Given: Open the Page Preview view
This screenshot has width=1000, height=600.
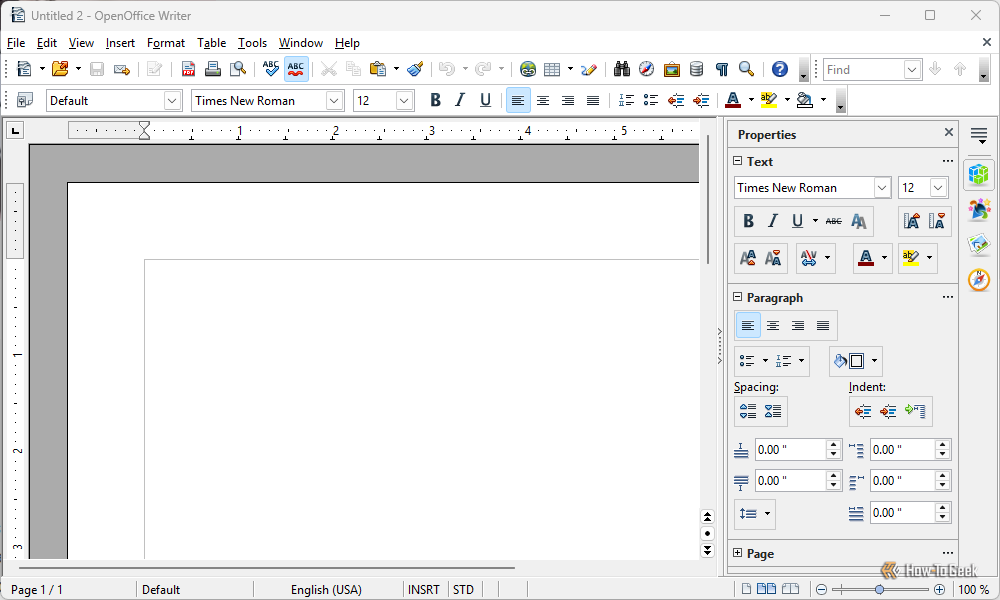Looking at the screenshot, I should pos(238,69).
